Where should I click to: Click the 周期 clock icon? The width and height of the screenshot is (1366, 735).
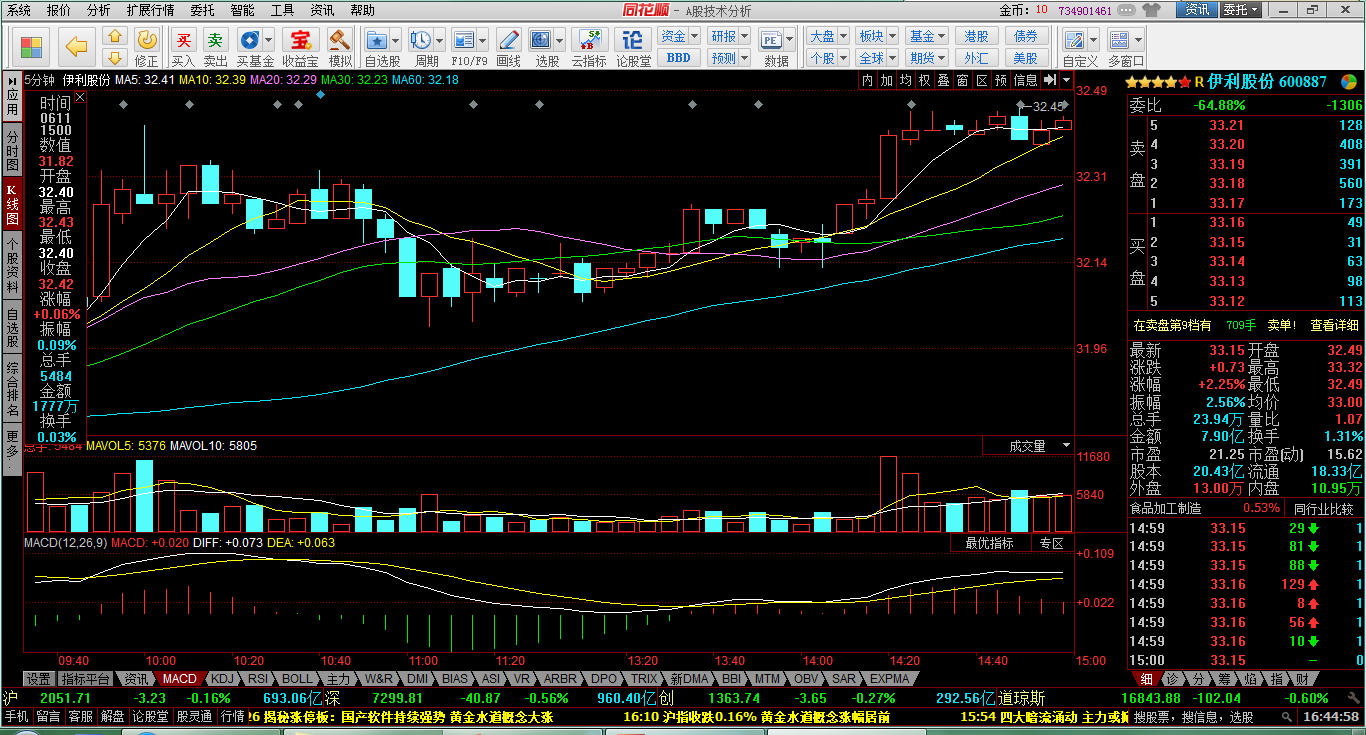coord(420,40)
